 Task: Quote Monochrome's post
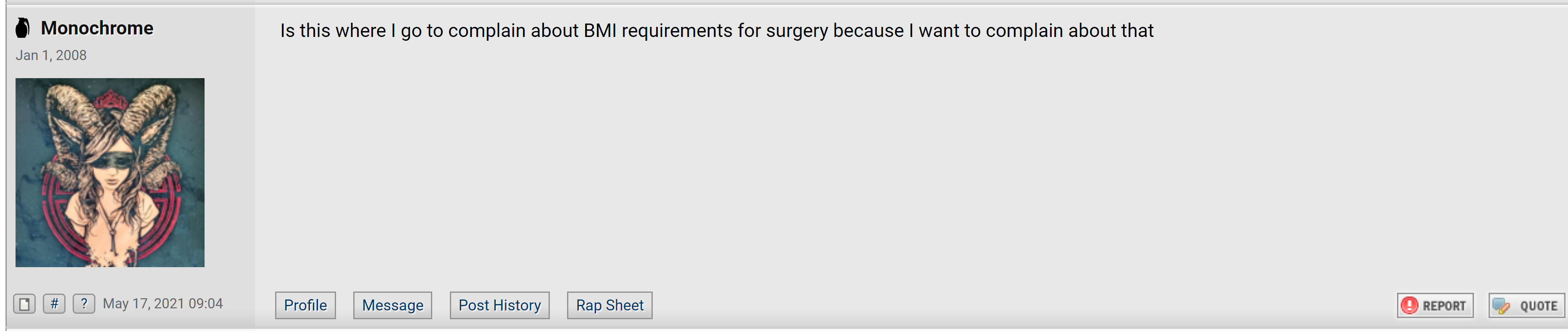point(1526,305)
